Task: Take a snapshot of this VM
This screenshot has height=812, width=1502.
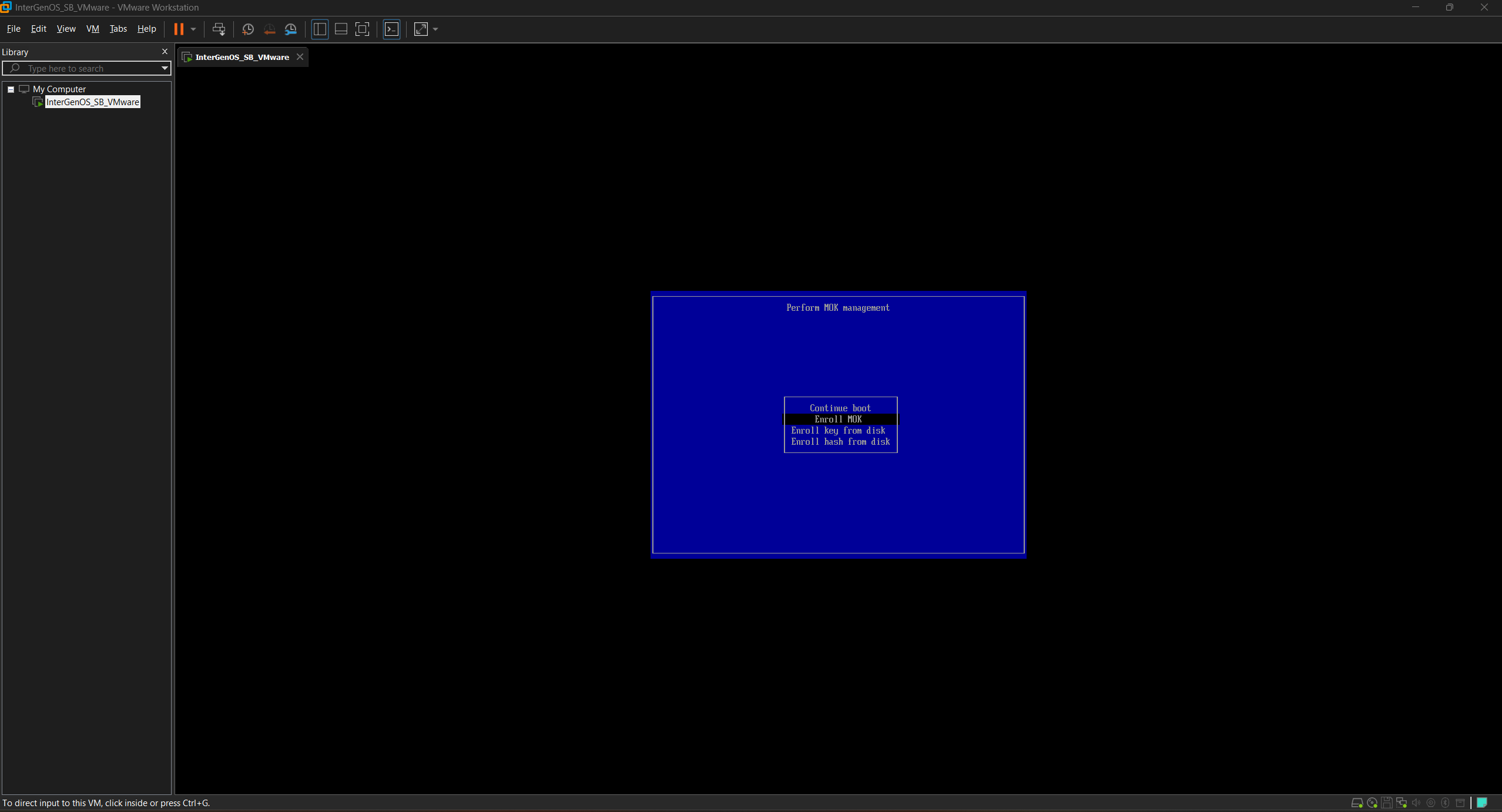Action: pyautogui.click(x=248, y=29)
